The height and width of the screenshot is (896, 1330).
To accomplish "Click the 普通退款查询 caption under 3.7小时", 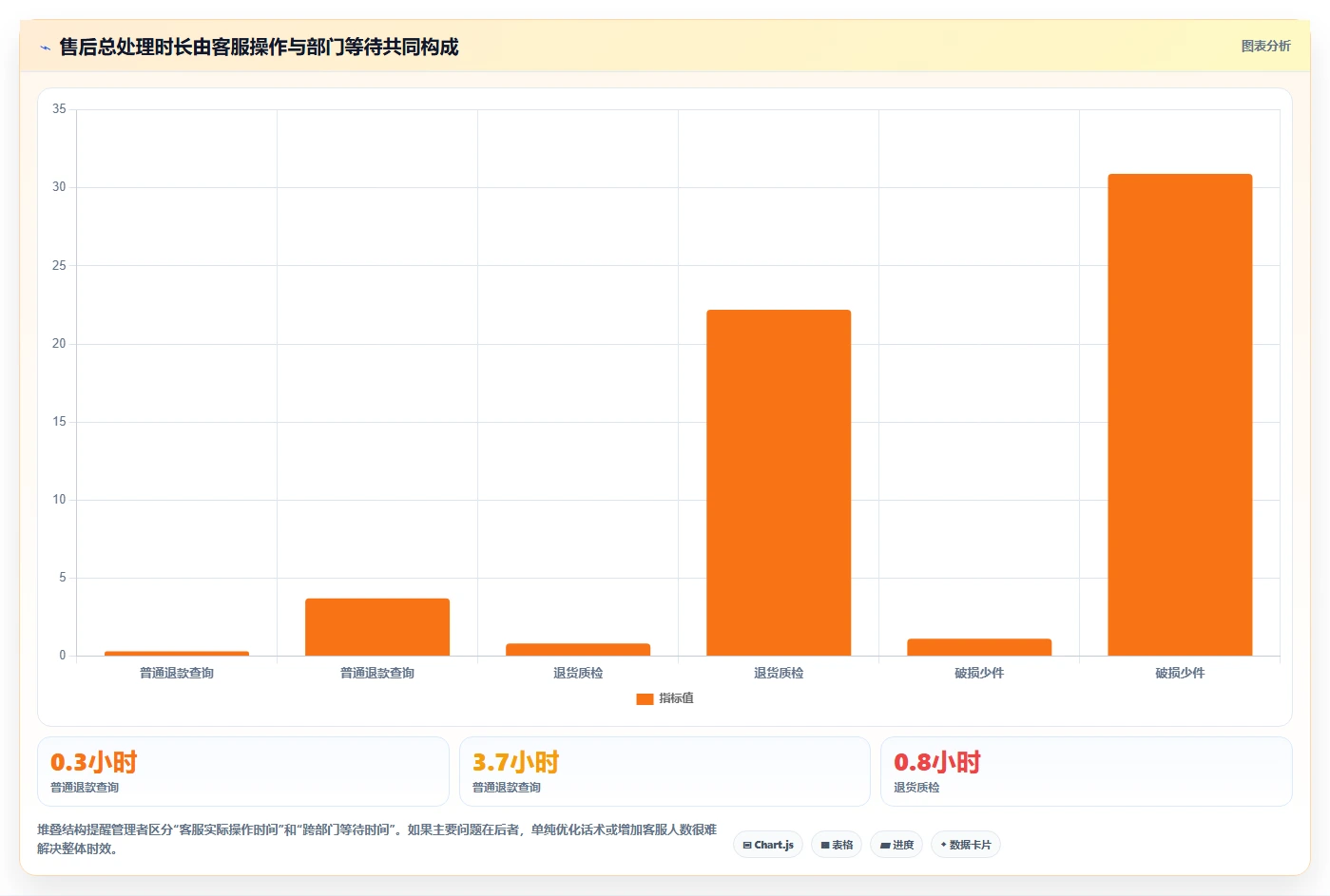I will 507,788.
